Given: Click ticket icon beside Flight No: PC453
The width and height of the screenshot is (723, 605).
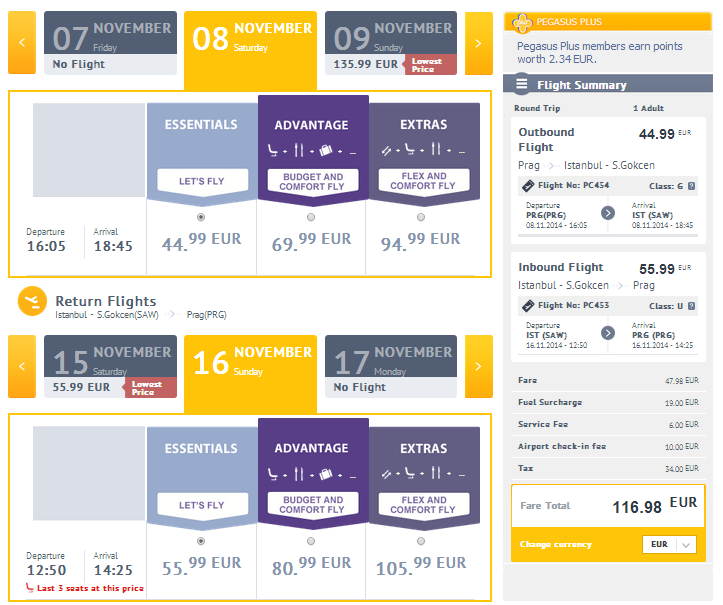Looking at the screenshot, I should 528,306.
